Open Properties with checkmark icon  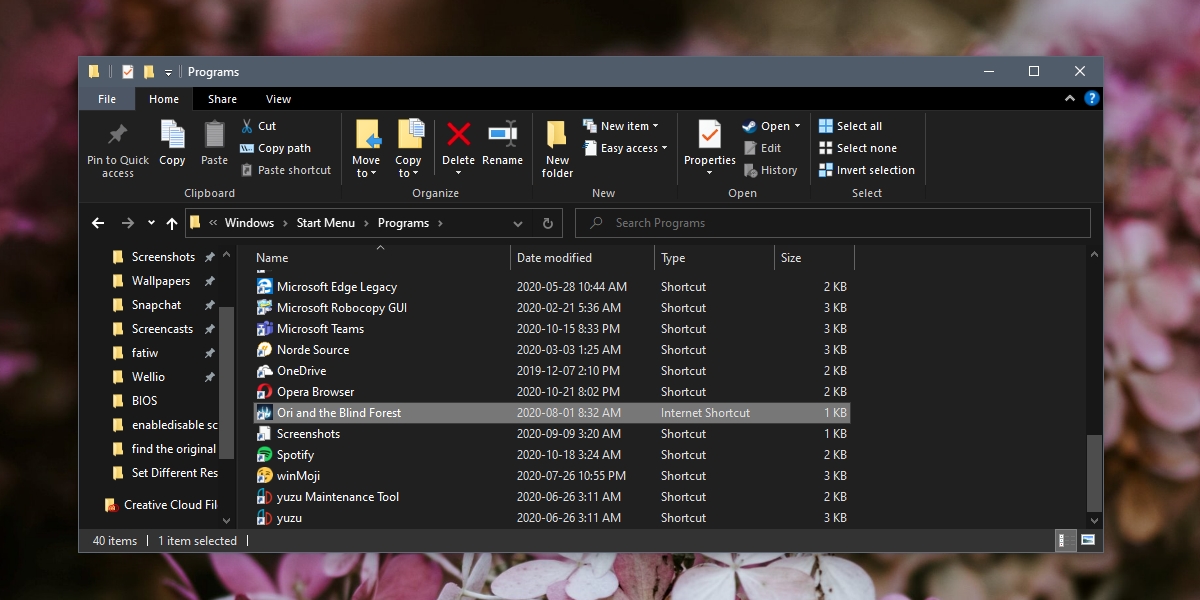710,136
